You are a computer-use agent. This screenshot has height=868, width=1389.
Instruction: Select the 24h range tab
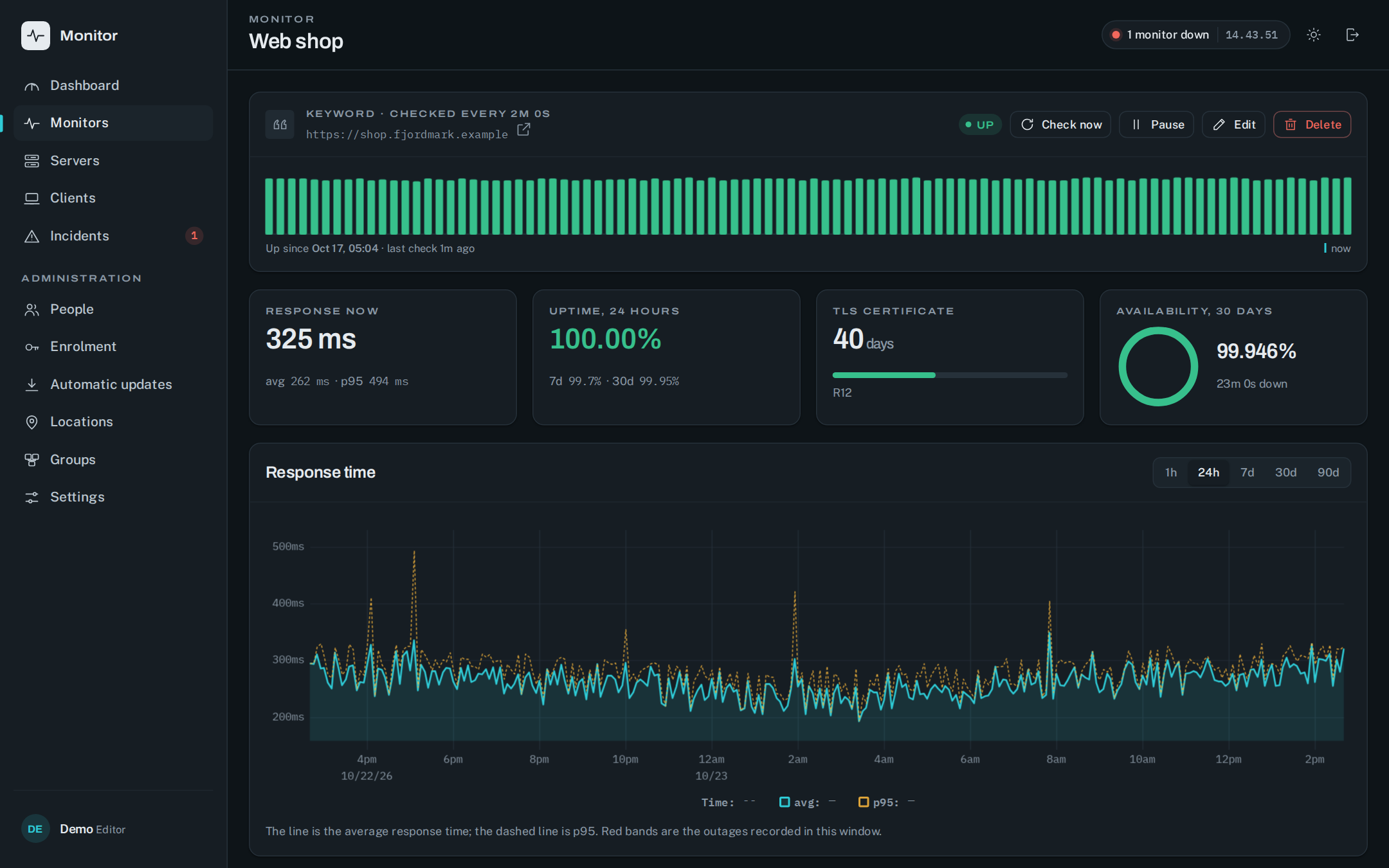(1208, 473)
